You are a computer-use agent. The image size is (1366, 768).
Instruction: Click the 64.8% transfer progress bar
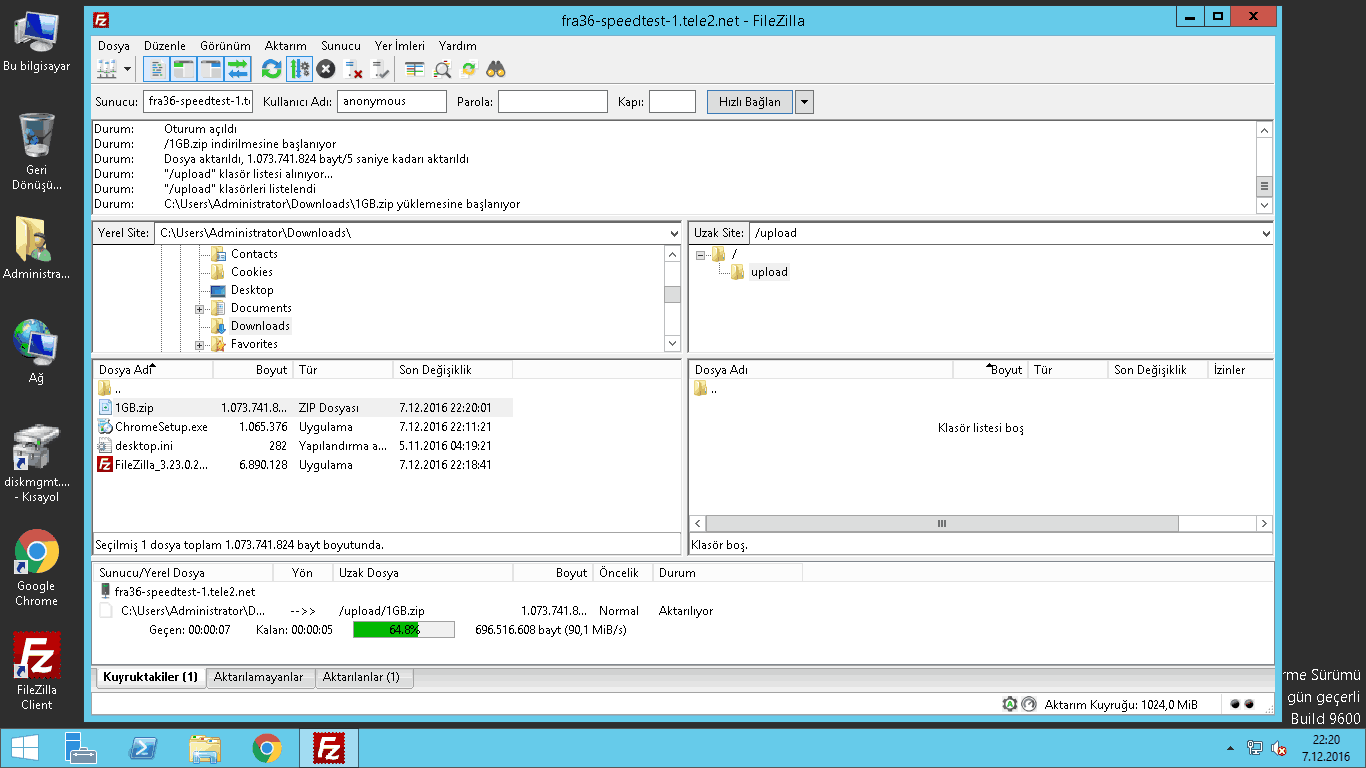[x=404, y=630]
